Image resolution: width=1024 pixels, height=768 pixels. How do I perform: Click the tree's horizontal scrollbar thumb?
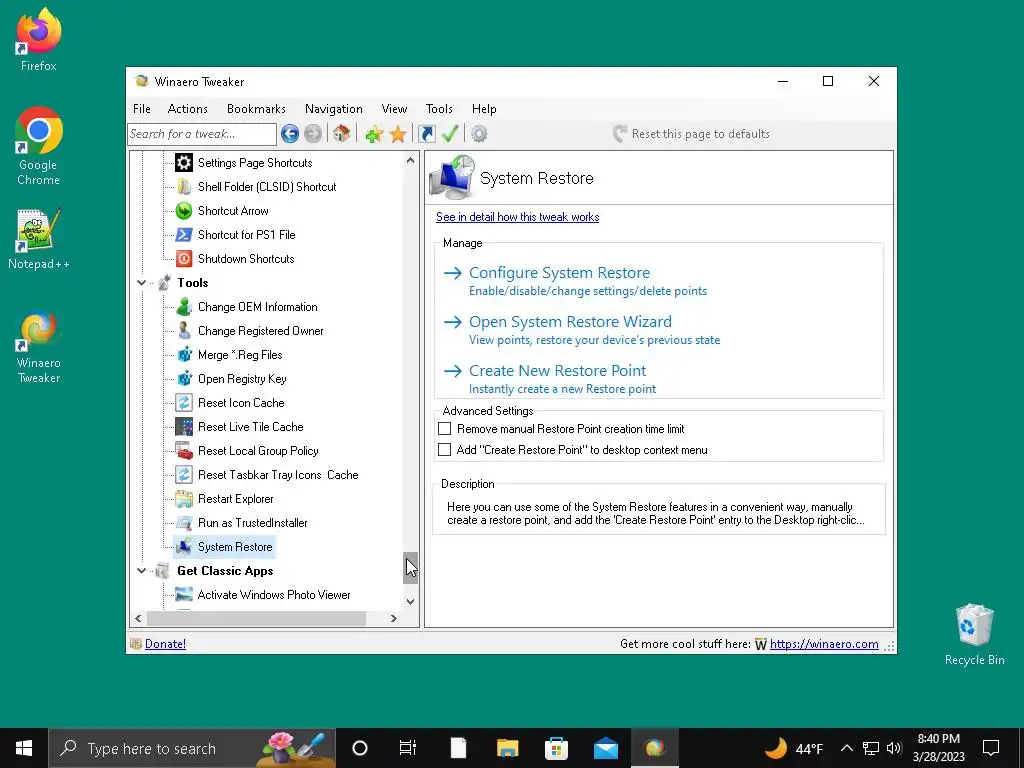coord(256,618)
